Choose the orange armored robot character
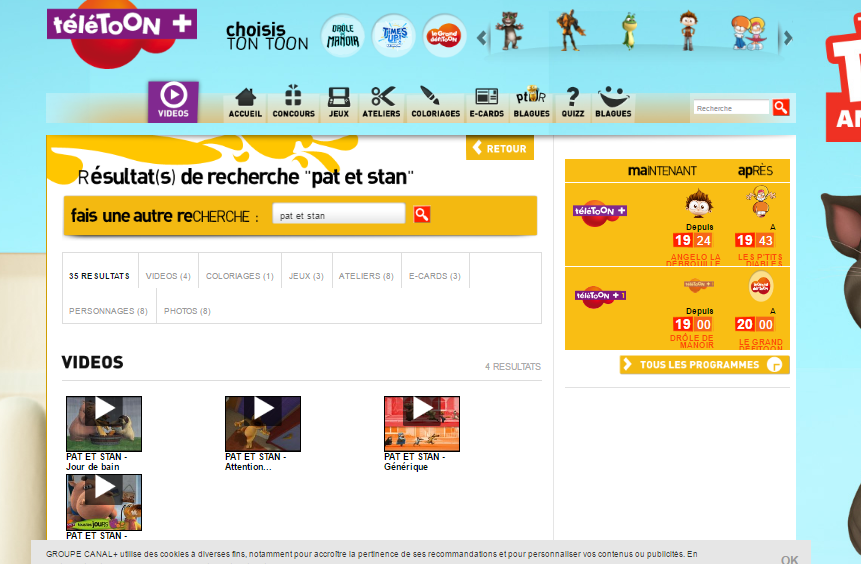Screen dimensions: 861x564 570,31
